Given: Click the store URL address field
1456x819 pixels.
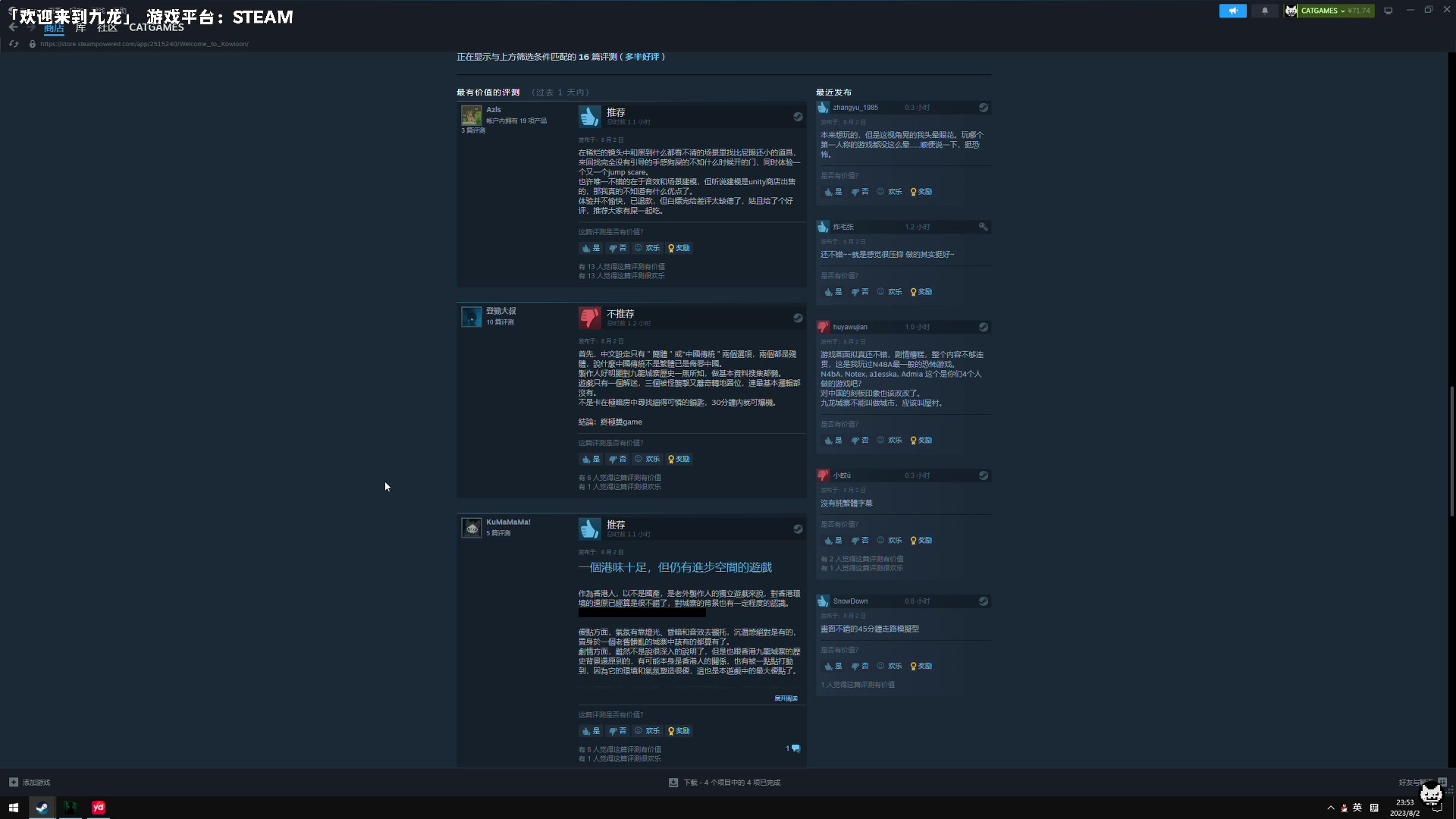Looking at the screenshot, I should tap(144, 44).
